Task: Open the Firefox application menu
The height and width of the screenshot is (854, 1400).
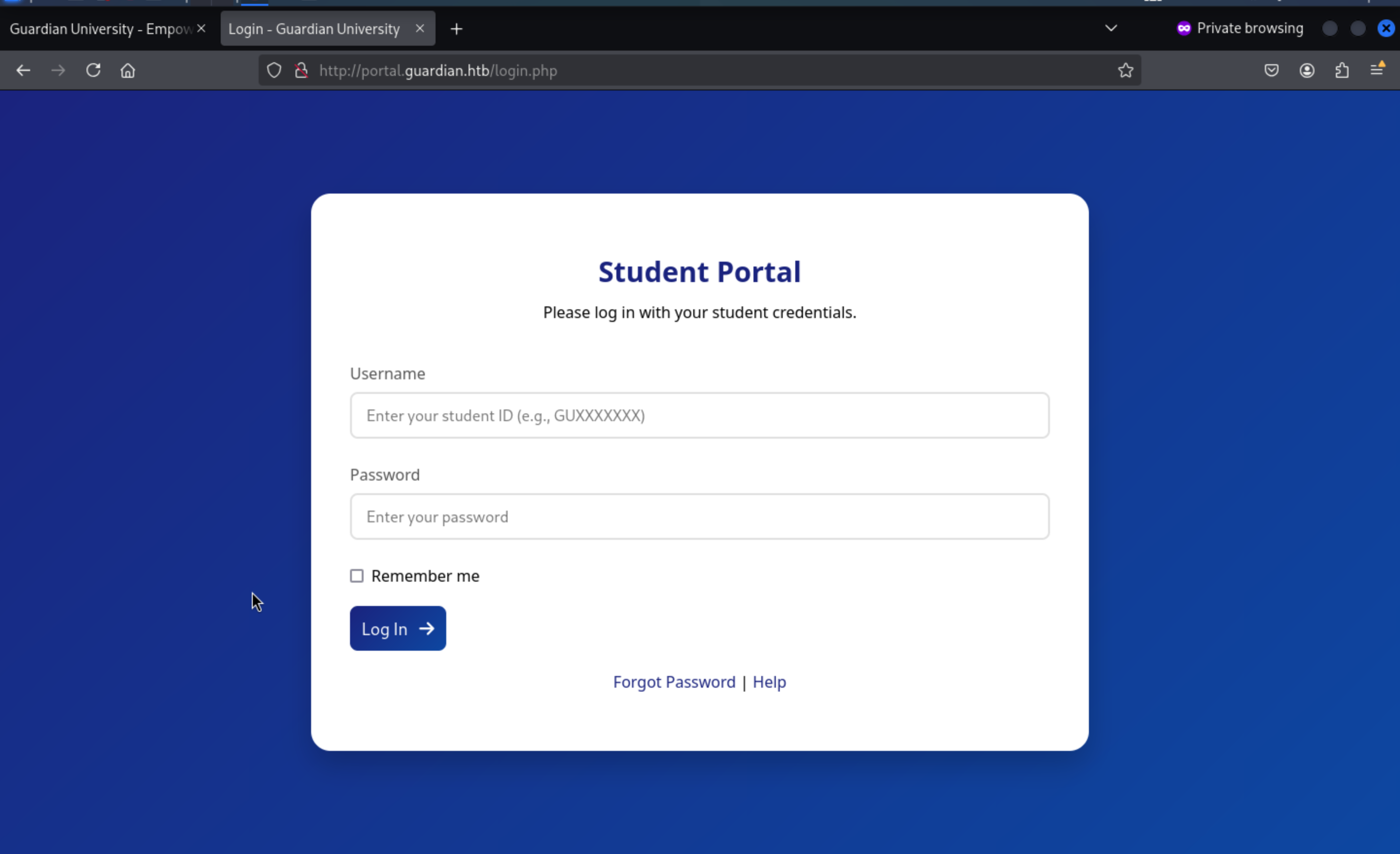Action: [x=1377, y=71]
